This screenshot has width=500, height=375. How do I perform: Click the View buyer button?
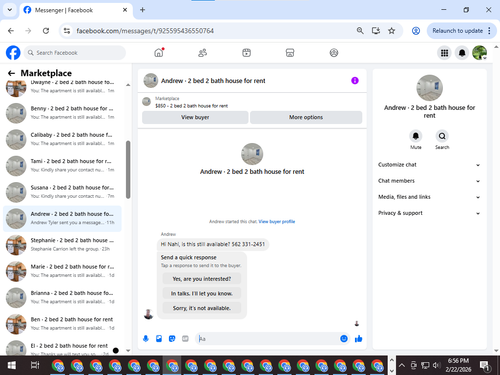(195, 117)
